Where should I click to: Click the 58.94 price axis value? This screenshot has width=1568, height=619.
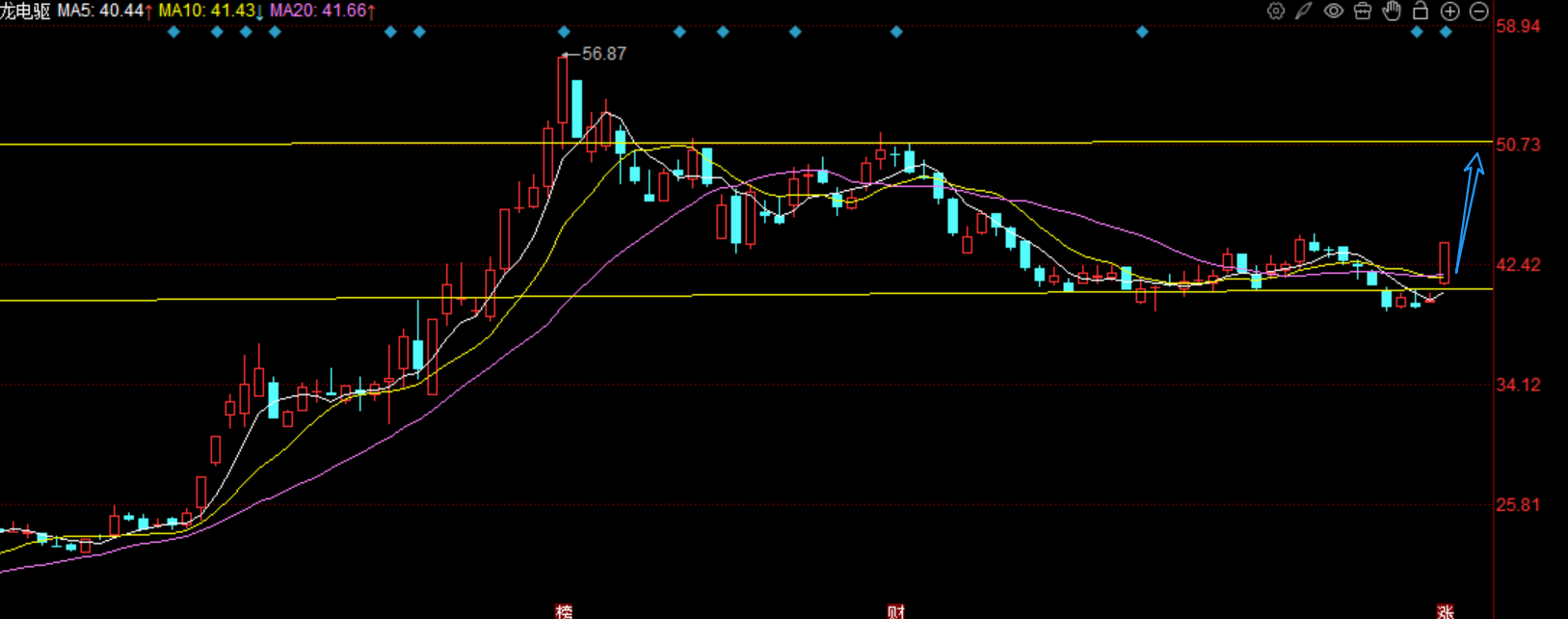[x=1518, y=27]
